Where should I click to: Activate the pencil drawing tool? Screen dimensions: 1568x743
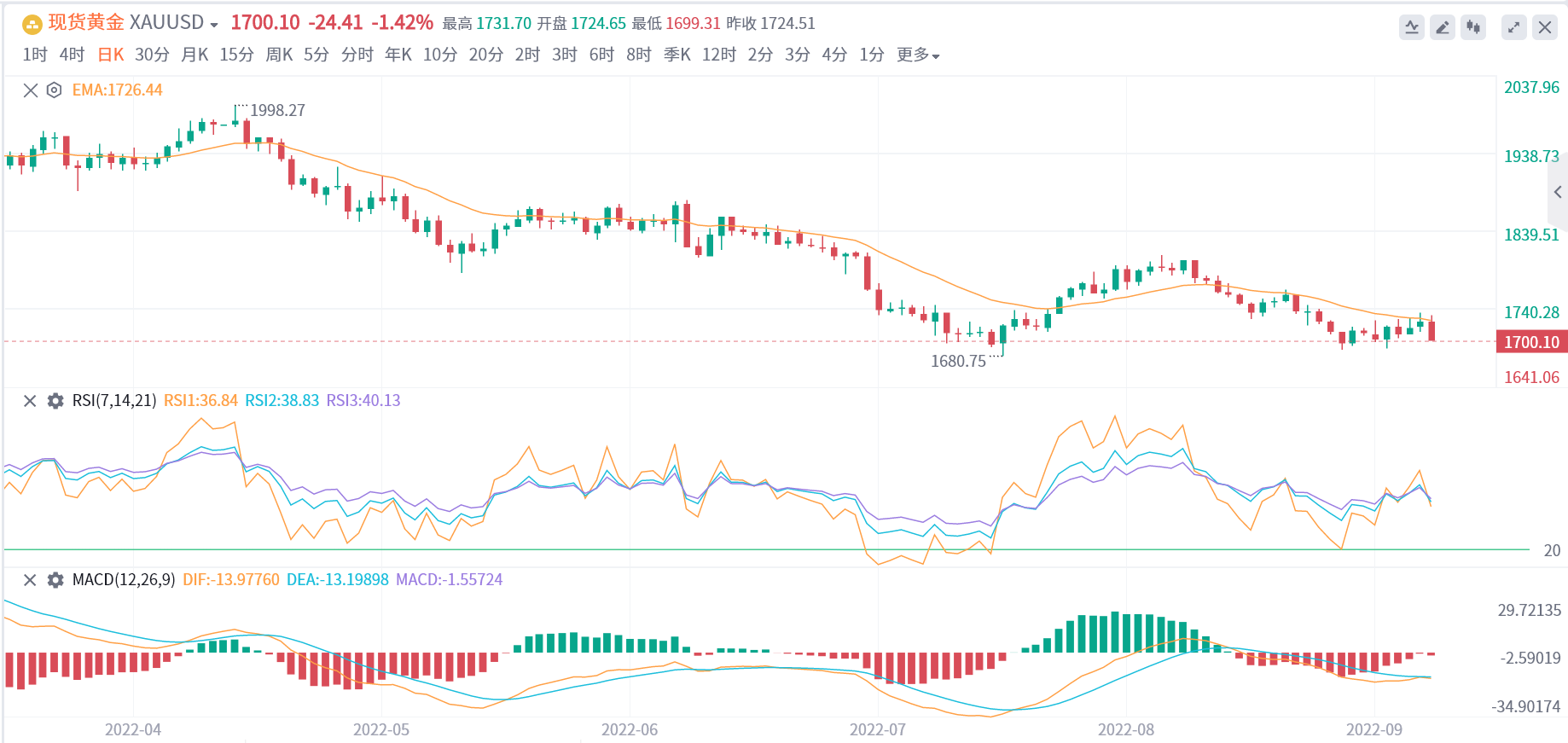click(1443, 27)
